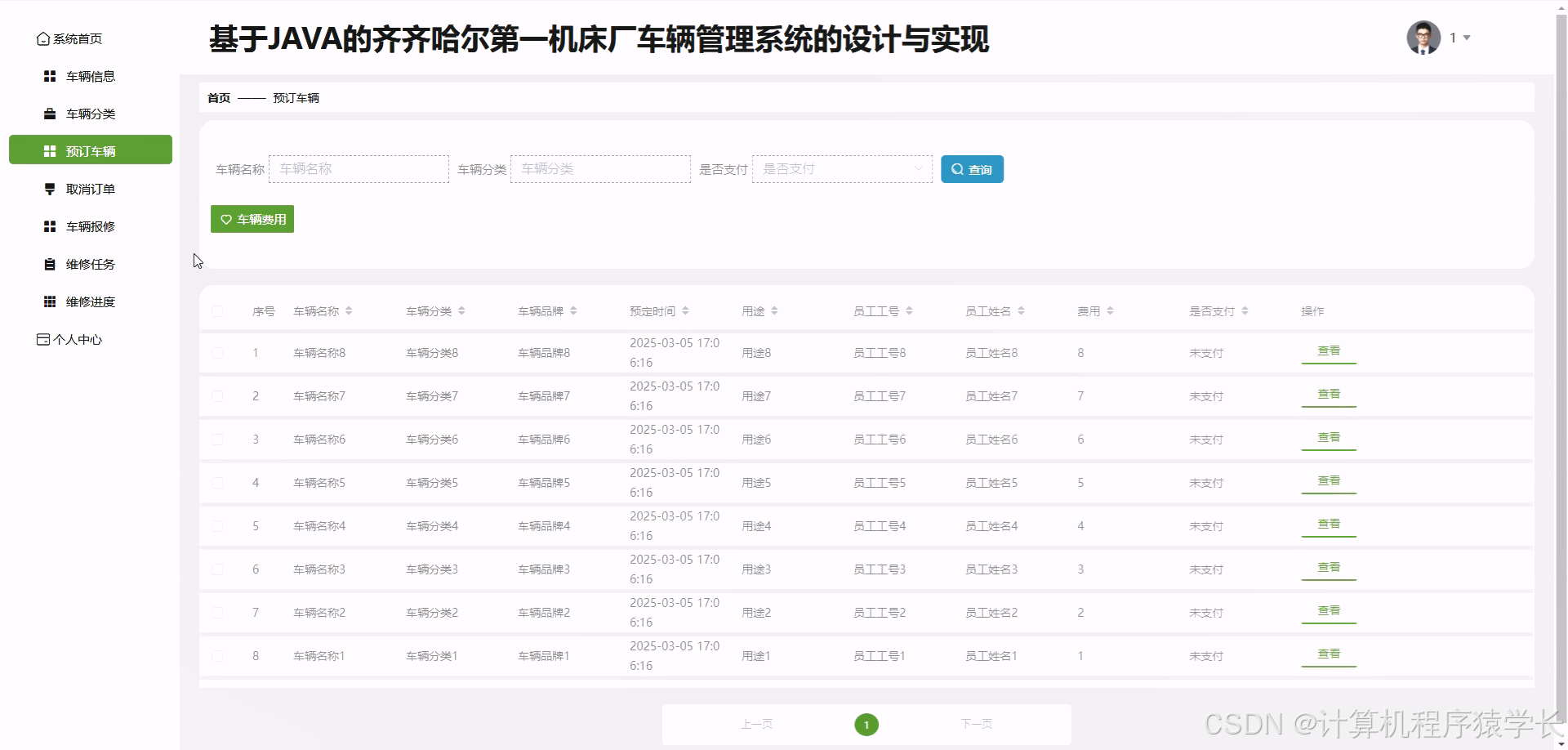
Task: Open the 是否支付 dropdown filter
Action: (x=841, y=169)
